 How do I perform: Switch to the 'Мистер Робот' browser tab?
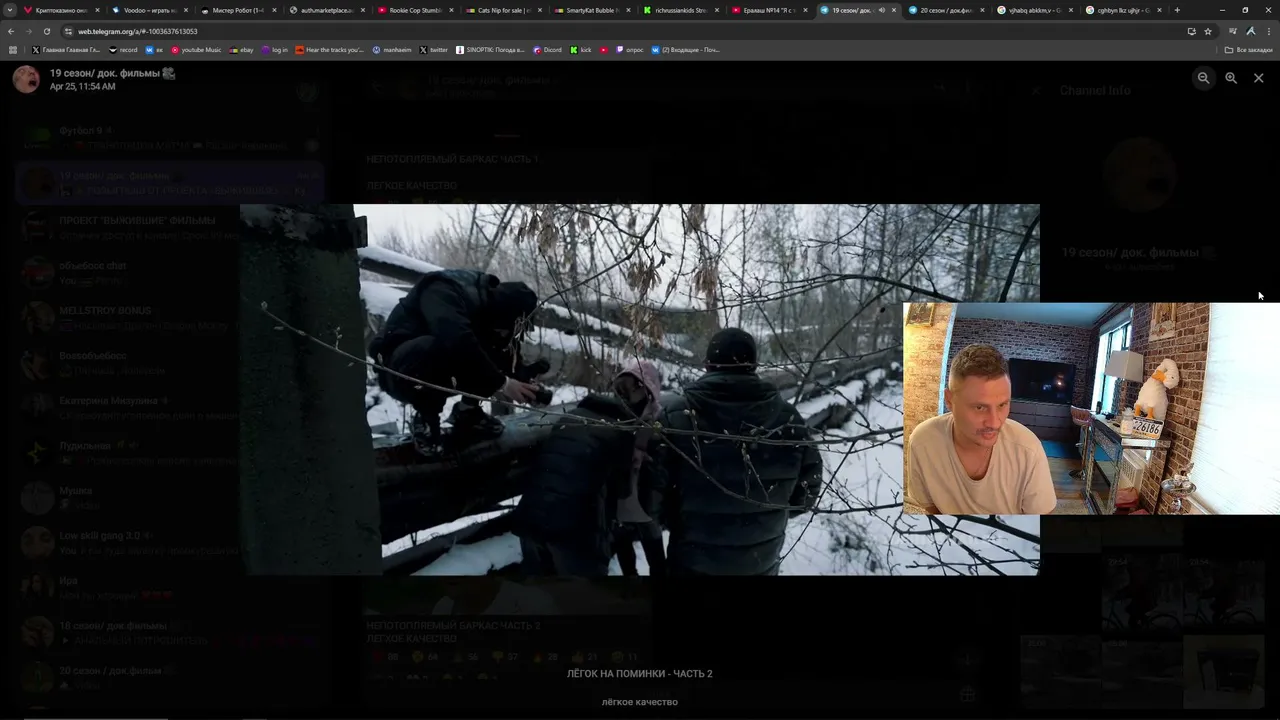pos(237,10)
